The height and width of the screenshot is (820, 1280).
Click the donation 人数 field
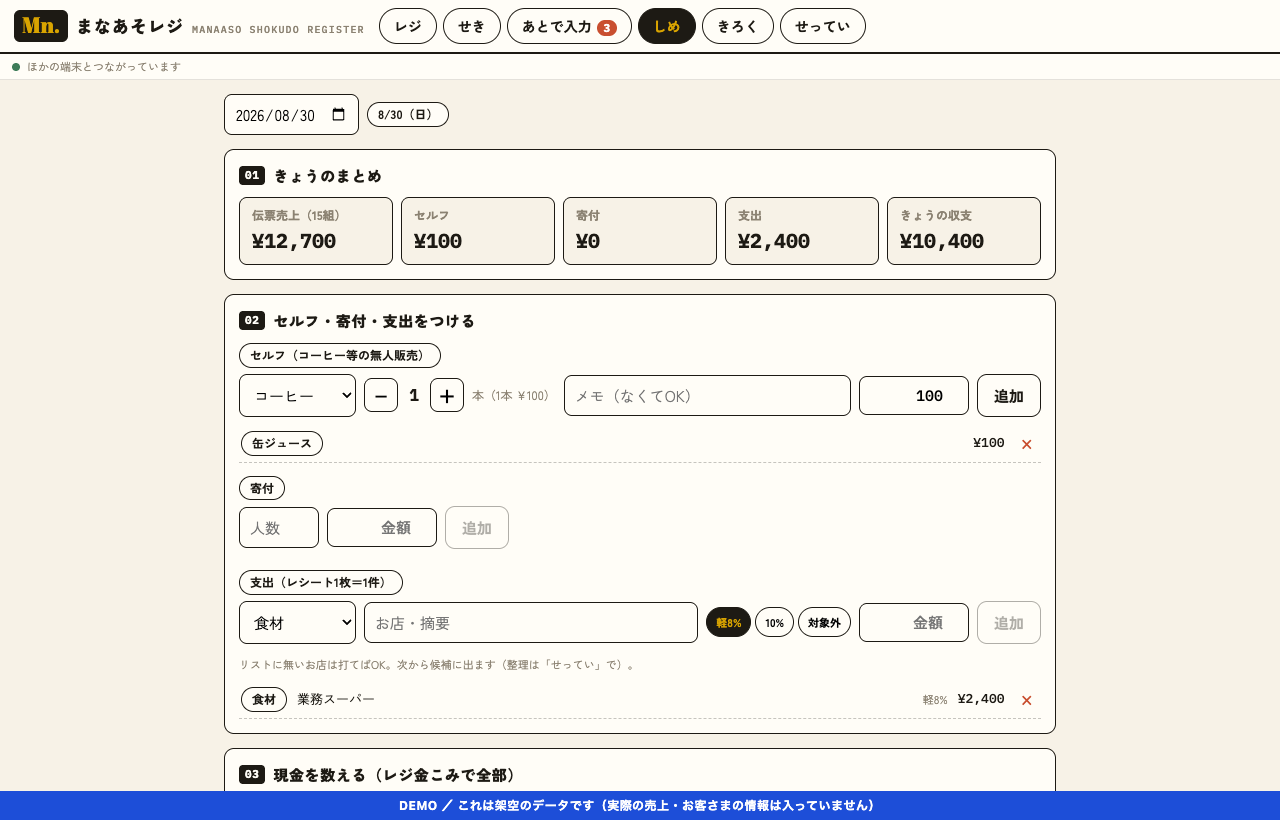279,527
